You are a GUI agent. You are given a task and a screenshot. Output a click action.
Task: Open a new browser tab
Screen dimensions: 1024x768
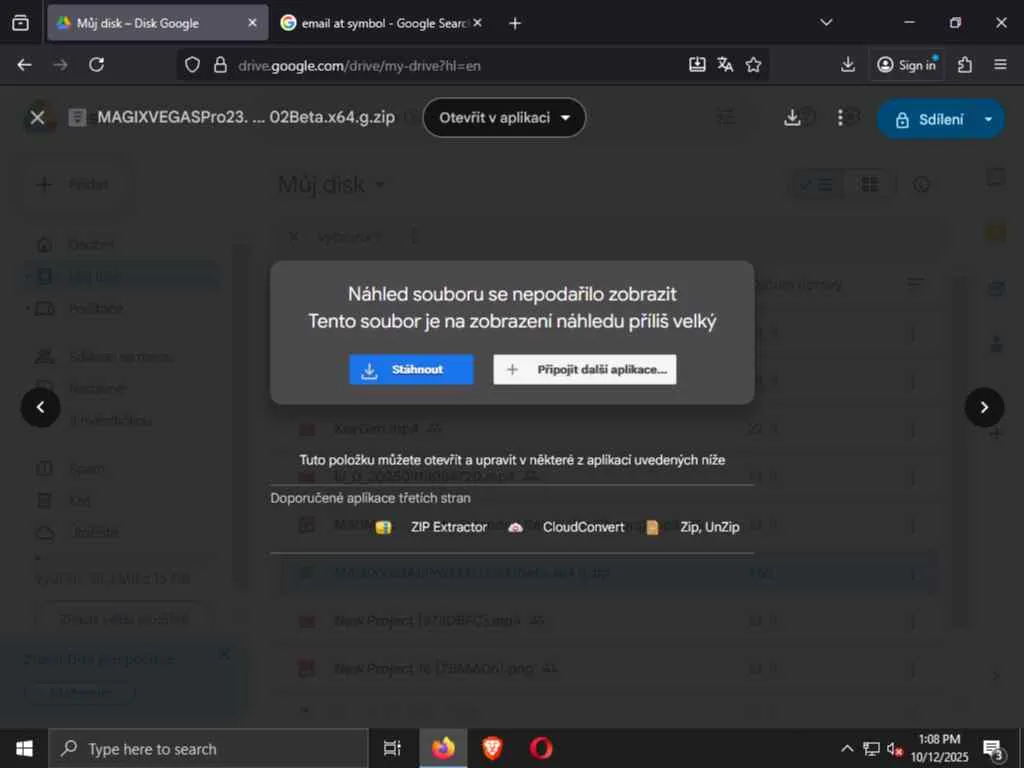coord(515,24)
